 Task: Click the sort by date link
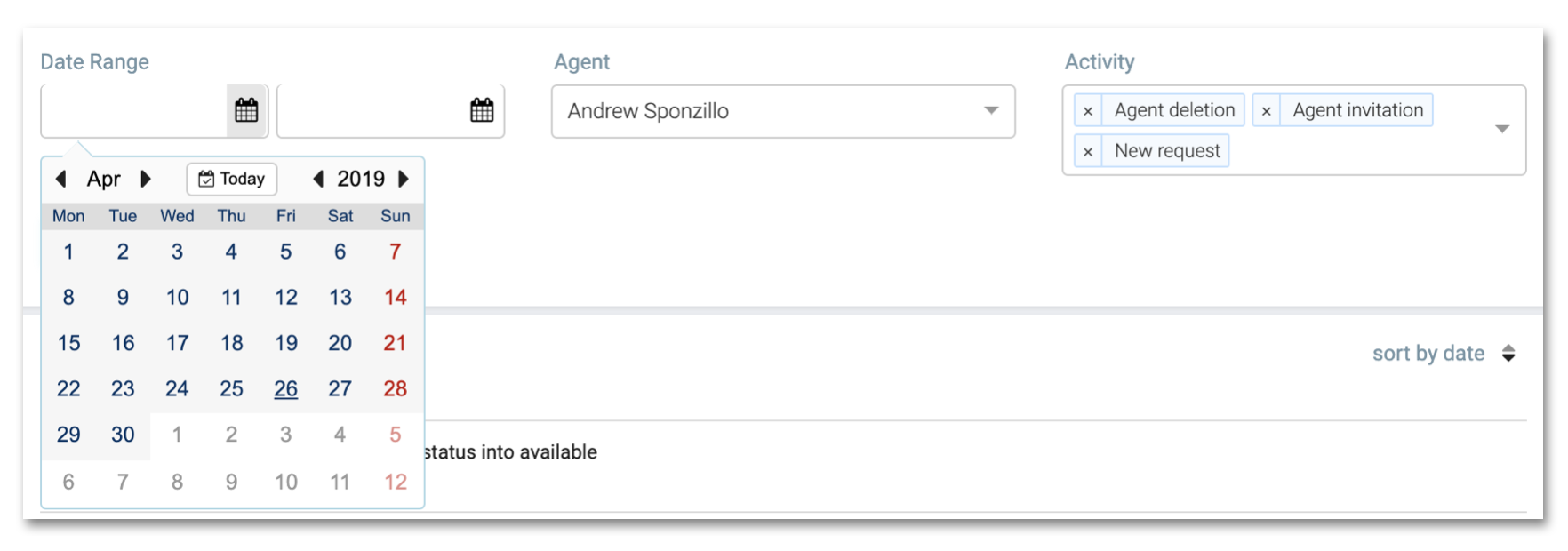pyautogui.click(x=1428, y=353)
